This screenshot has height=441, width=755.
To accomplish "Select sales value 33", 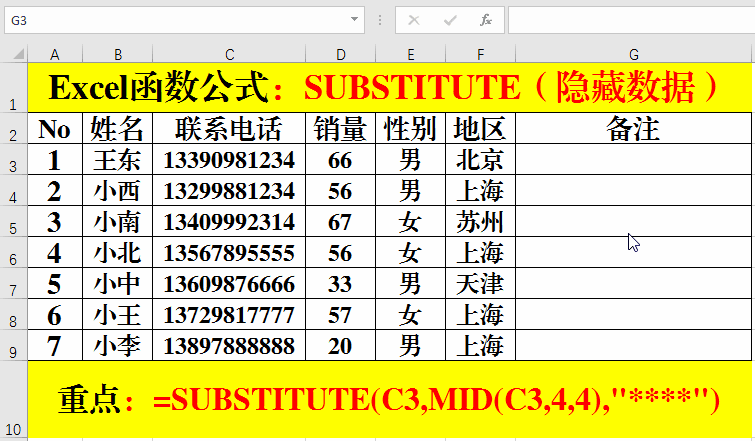I will coord(340,283).
